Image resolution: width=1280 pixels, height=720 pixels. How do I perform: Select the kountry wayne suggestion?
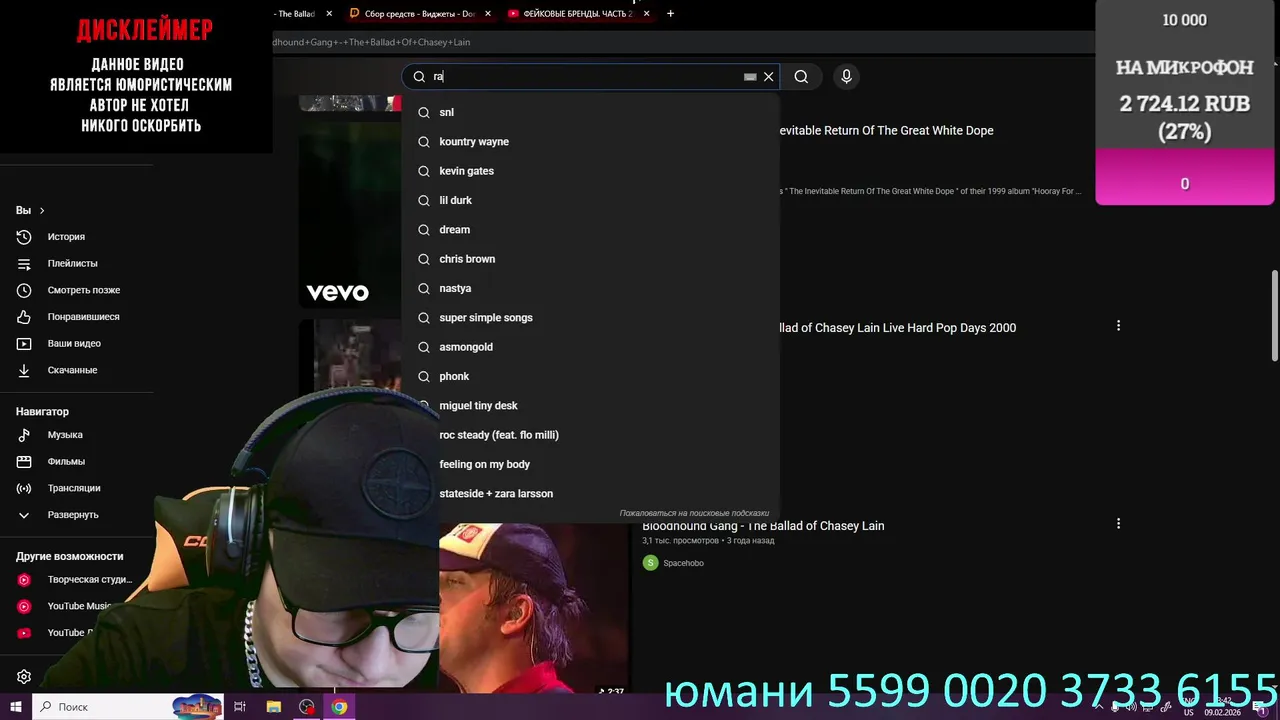tap(590, 142)
